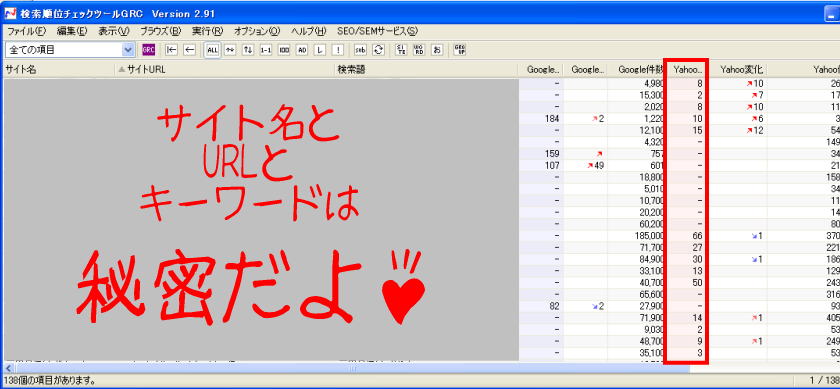Select Google rank cell 82
This screenshot has height=389, width=840.
point(555,305)
